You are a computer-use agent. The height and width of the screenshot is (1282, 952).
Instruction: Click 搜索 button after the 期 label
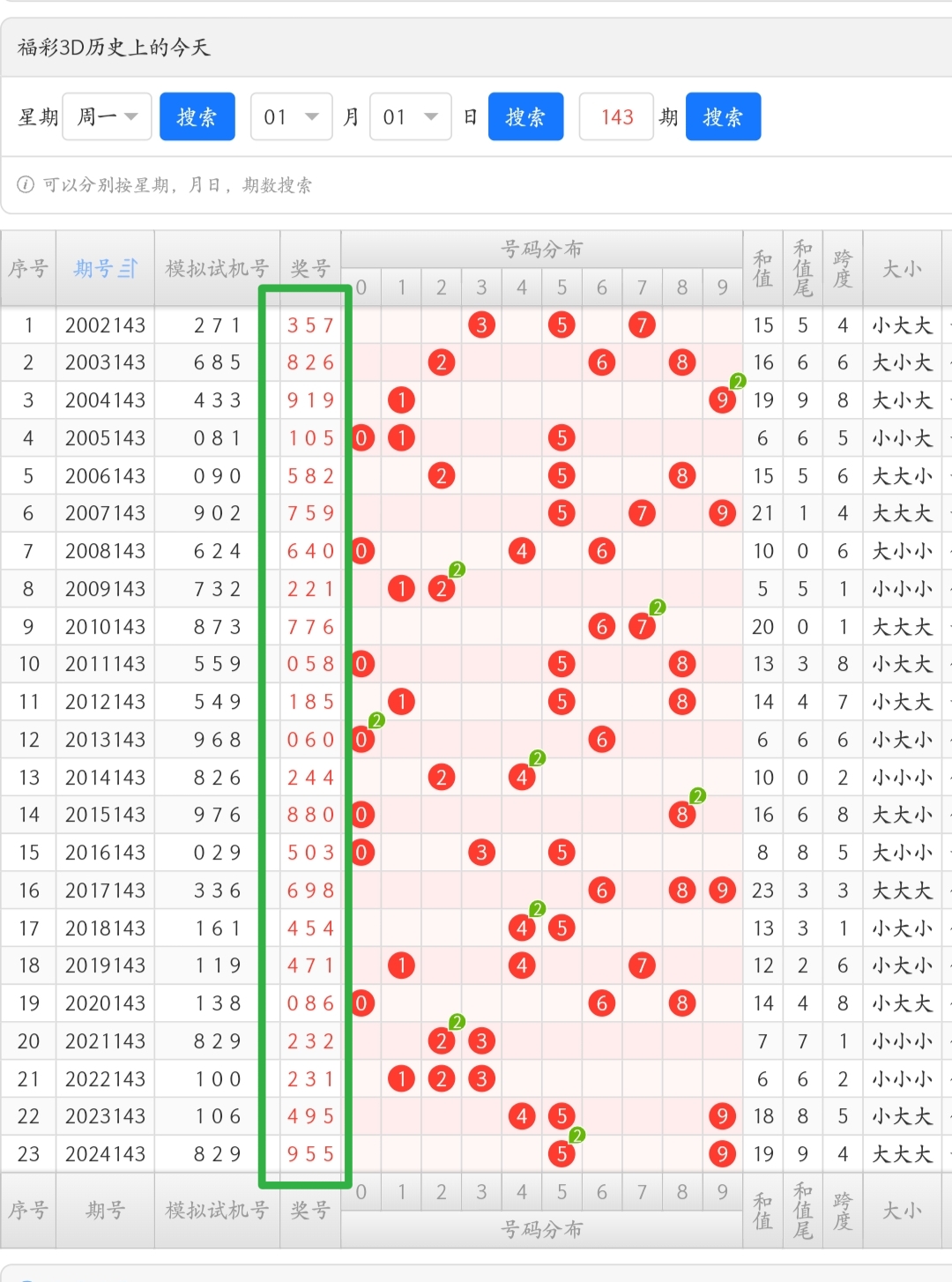coord(724,116)
